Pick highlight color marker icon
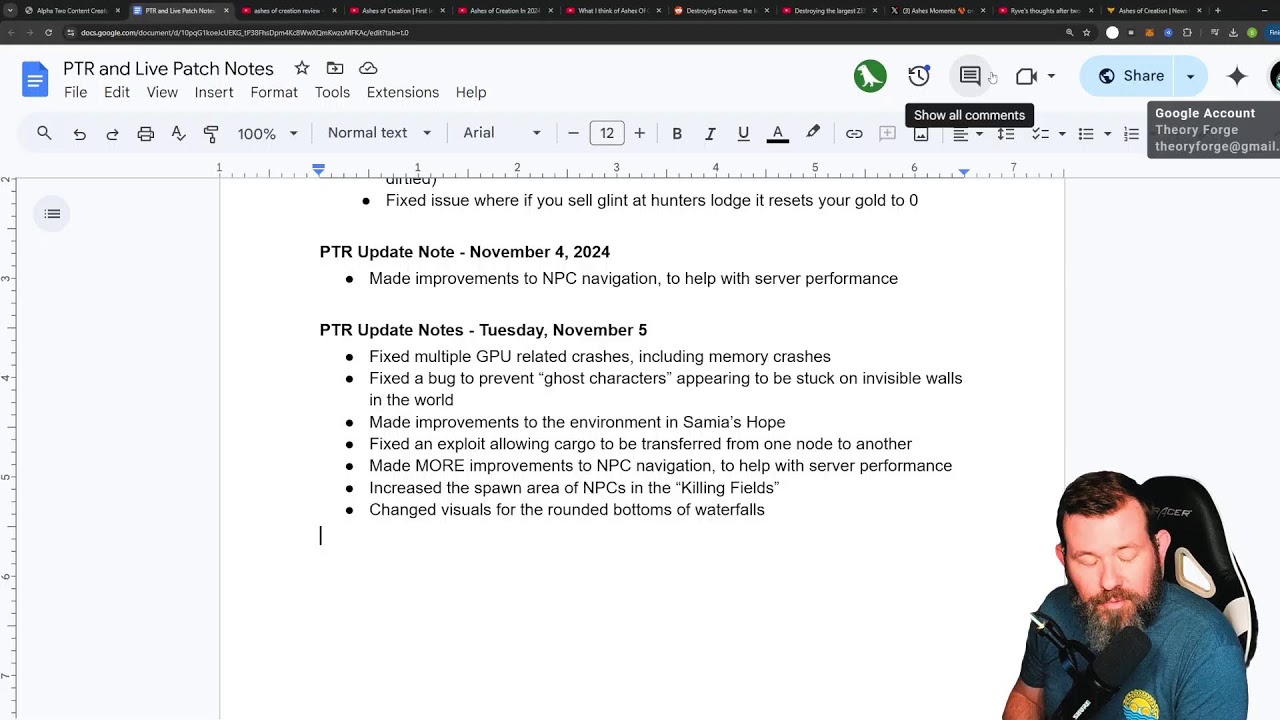This screenshot has height=720, width=1280. tap(813, 133)
